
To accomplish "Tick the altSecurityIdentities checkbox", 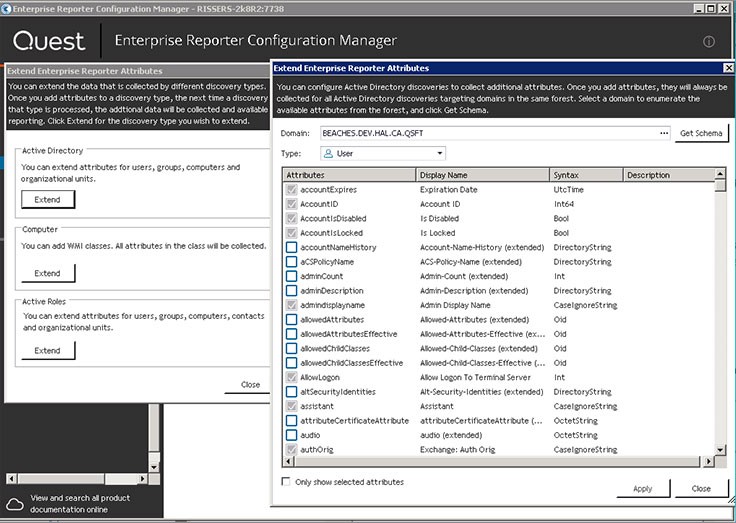I will tap(291, 392).
